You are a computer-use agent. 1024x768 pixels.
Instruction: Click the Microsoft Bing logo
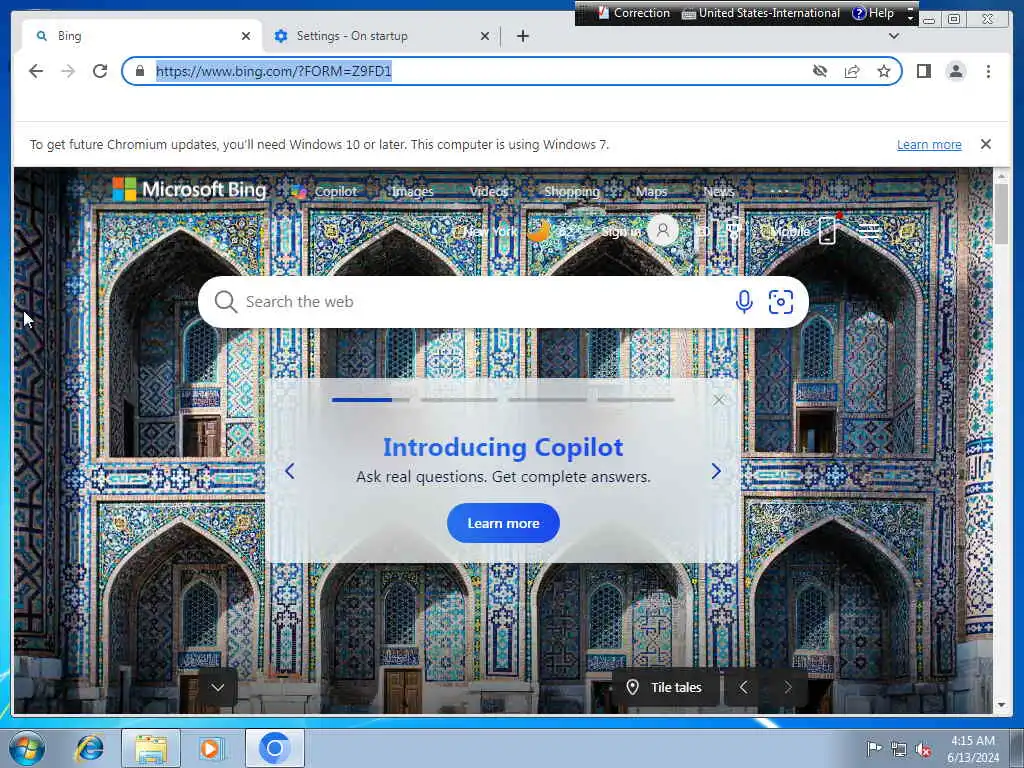click(x=189, y=190)
